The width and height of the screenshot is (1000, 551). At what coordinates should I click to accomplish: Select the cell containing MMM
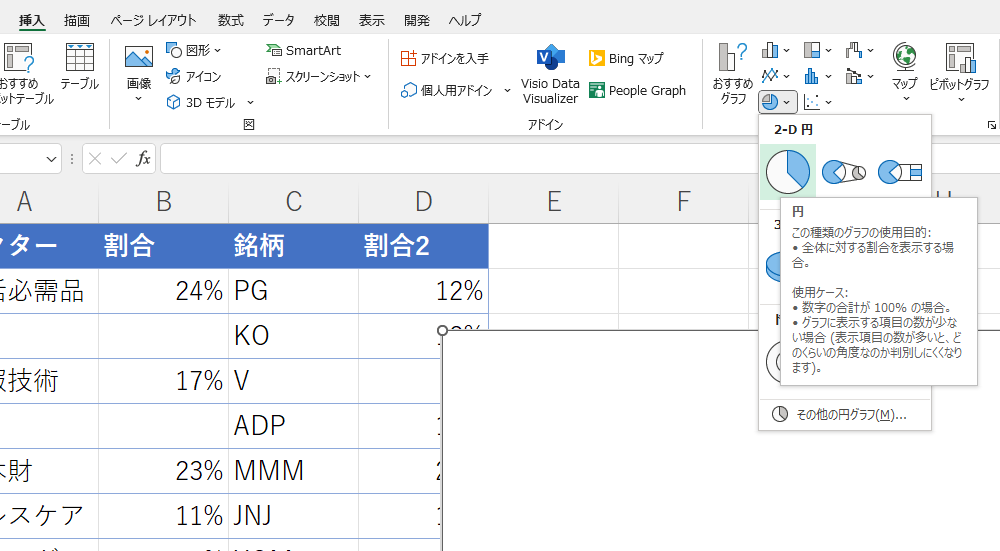[x=293, y=471]
